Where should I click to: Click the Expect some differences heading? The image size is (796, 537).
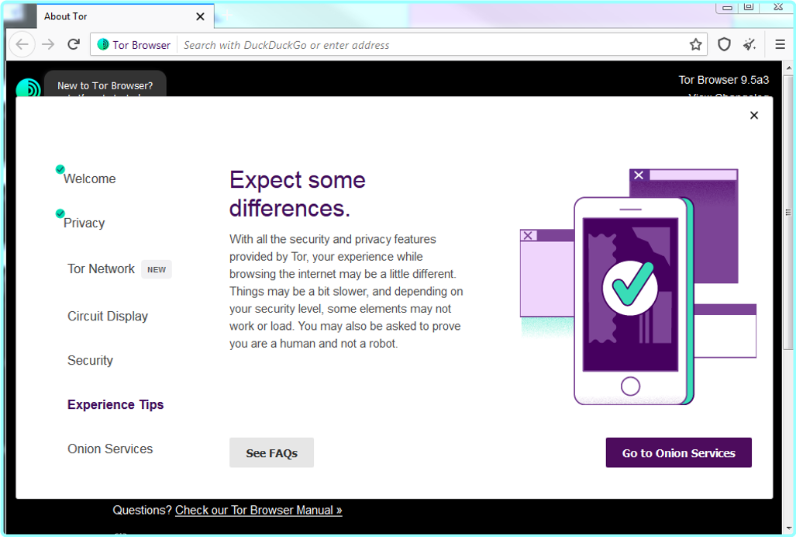click(x=297, y=194)
